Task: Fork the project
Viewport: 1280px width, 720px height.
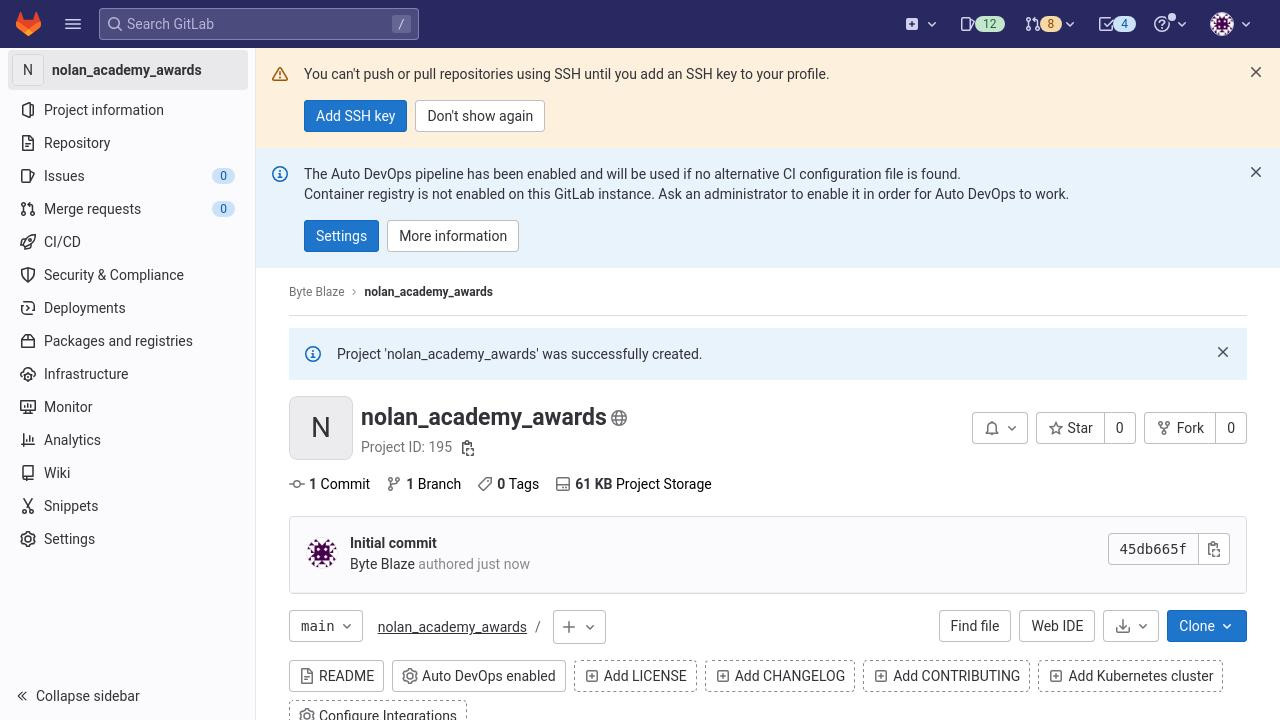Action: pyautogui.click(x=1180, y=428)
